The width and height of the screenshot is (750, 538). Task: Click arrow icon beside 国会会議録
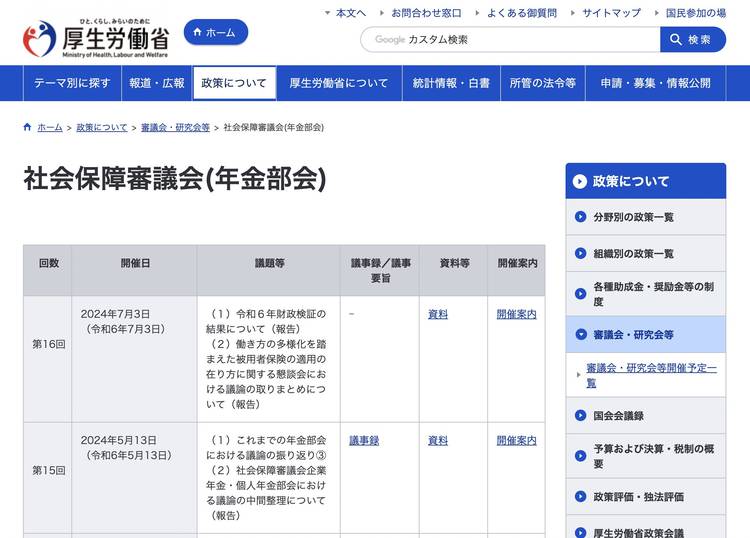(x=581, y=416)
